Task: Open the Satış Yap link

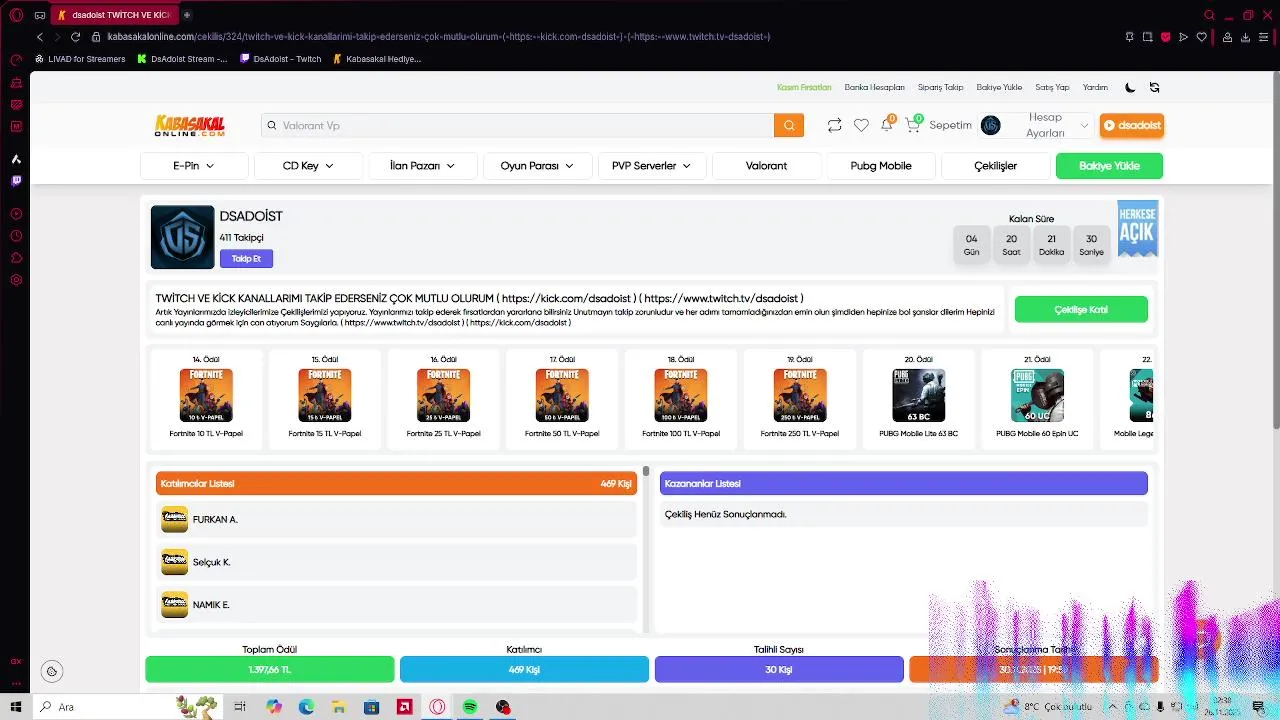Action: [1052, 88]
